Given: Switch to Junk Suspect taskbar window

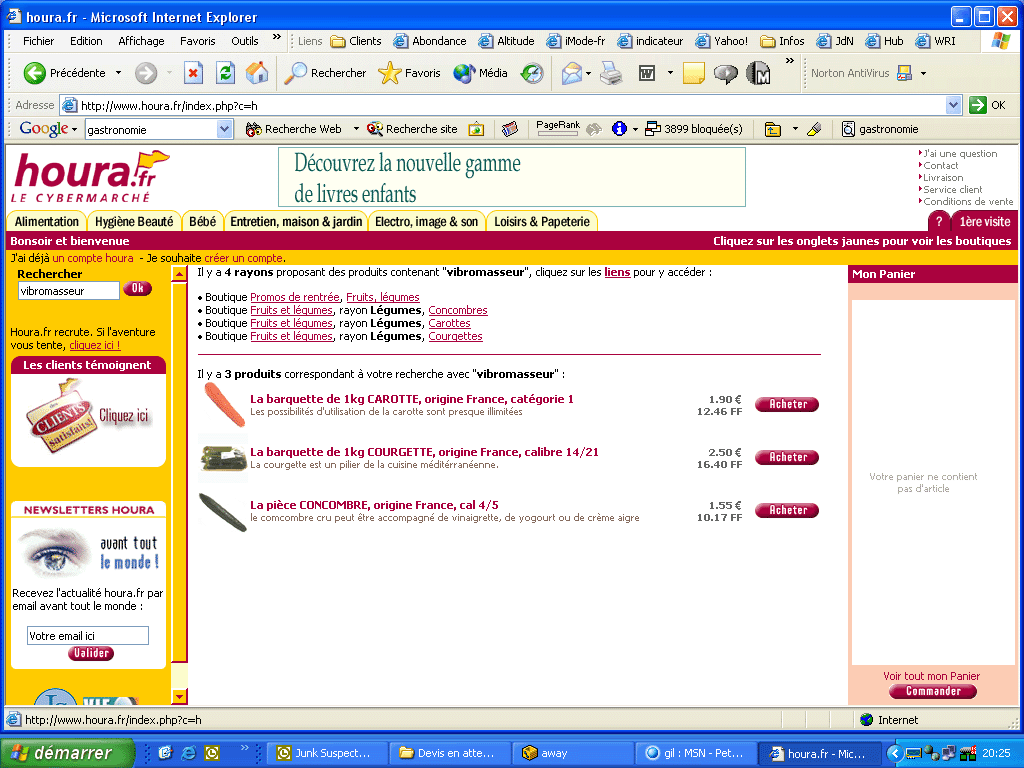Looking at the screenshot, I should (327, 753).
